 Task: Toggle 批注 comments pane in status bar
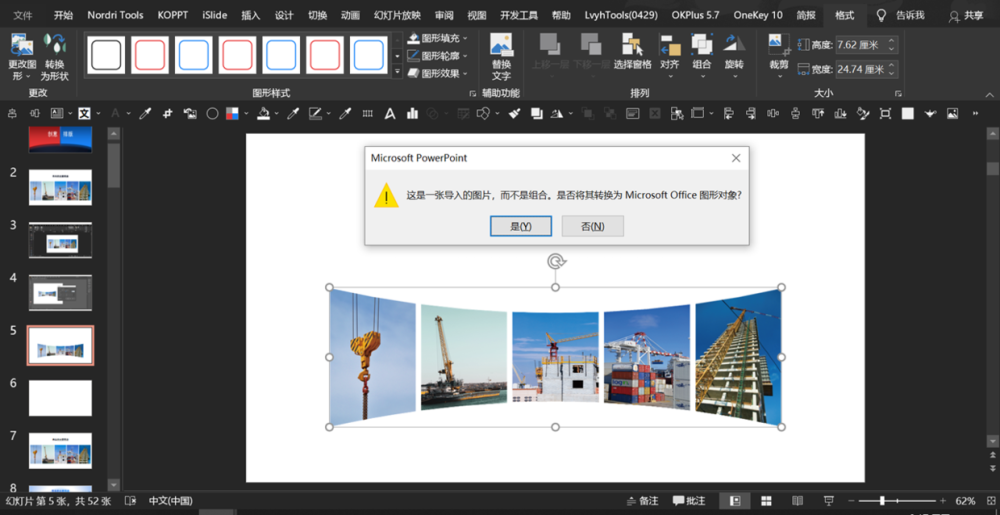tap(690, 501)
